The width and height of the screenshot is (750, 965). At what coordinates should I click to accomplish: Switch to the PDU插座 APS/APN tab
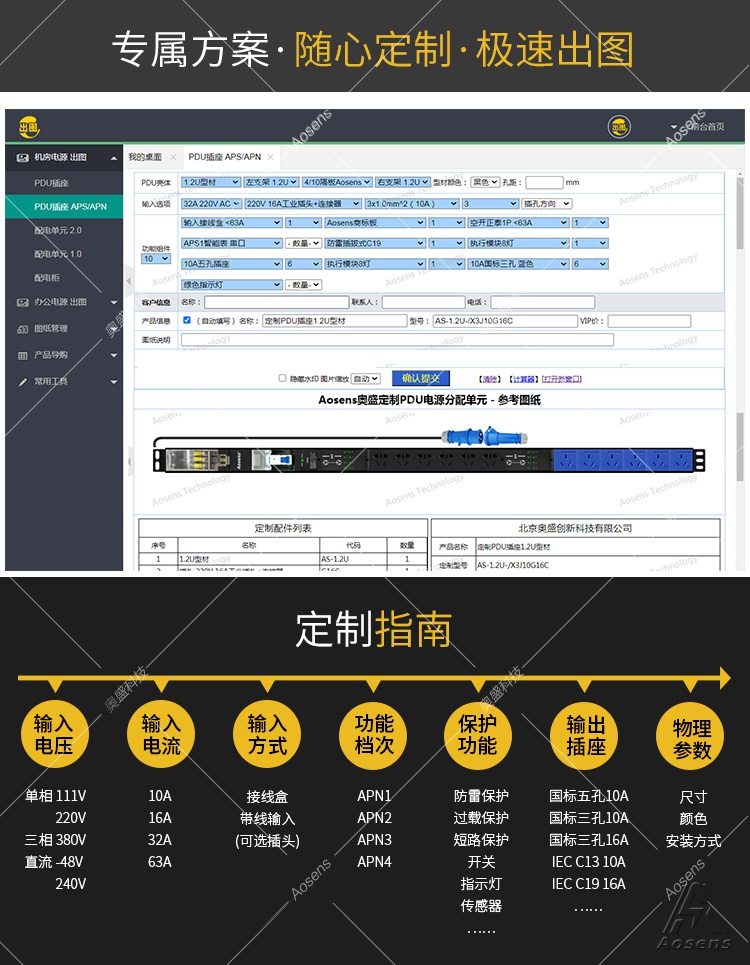[x=225, y=157]
